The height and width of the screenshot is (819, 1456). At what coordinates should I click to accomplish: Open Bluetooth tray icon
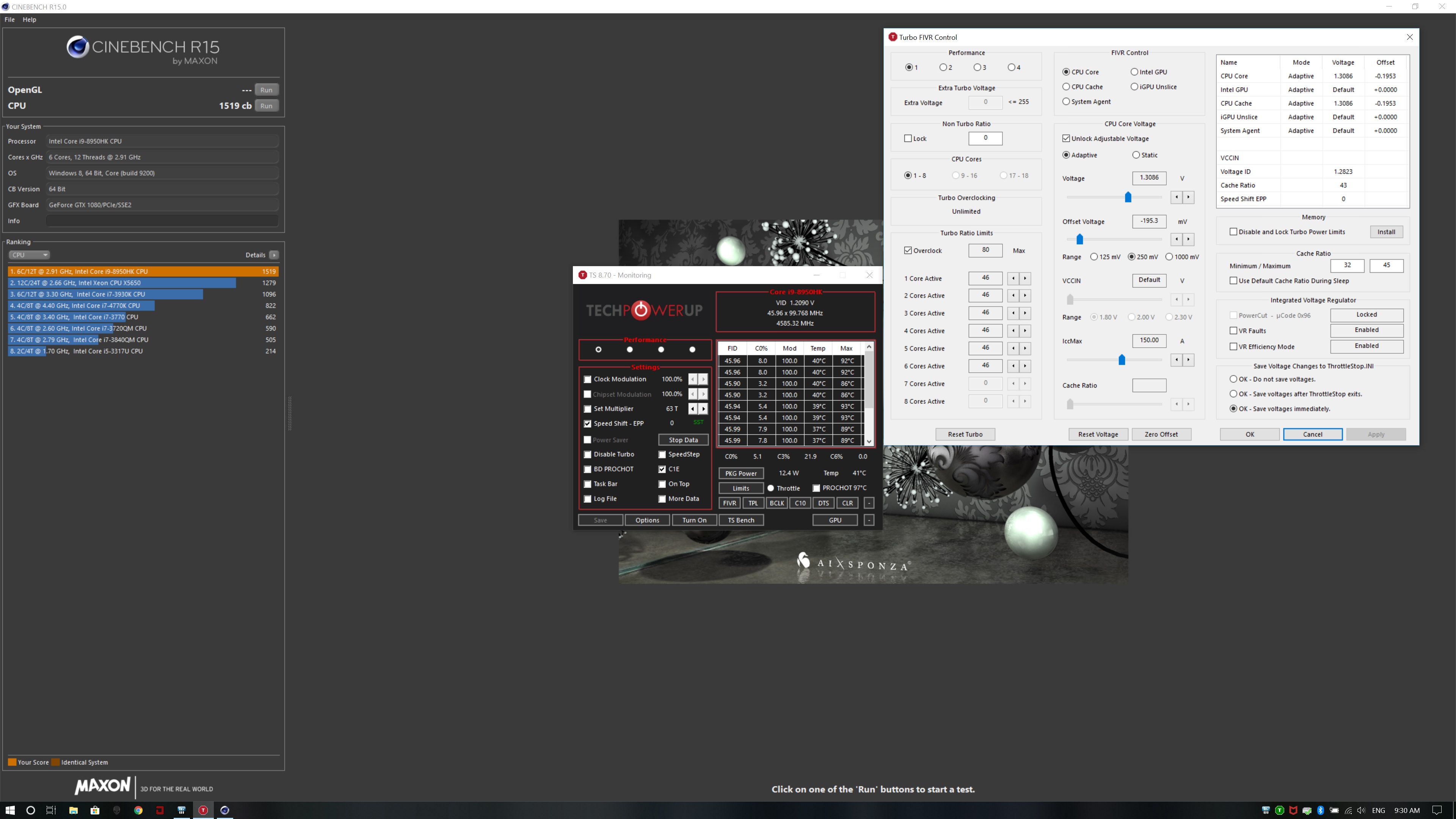pos(1320,810)
